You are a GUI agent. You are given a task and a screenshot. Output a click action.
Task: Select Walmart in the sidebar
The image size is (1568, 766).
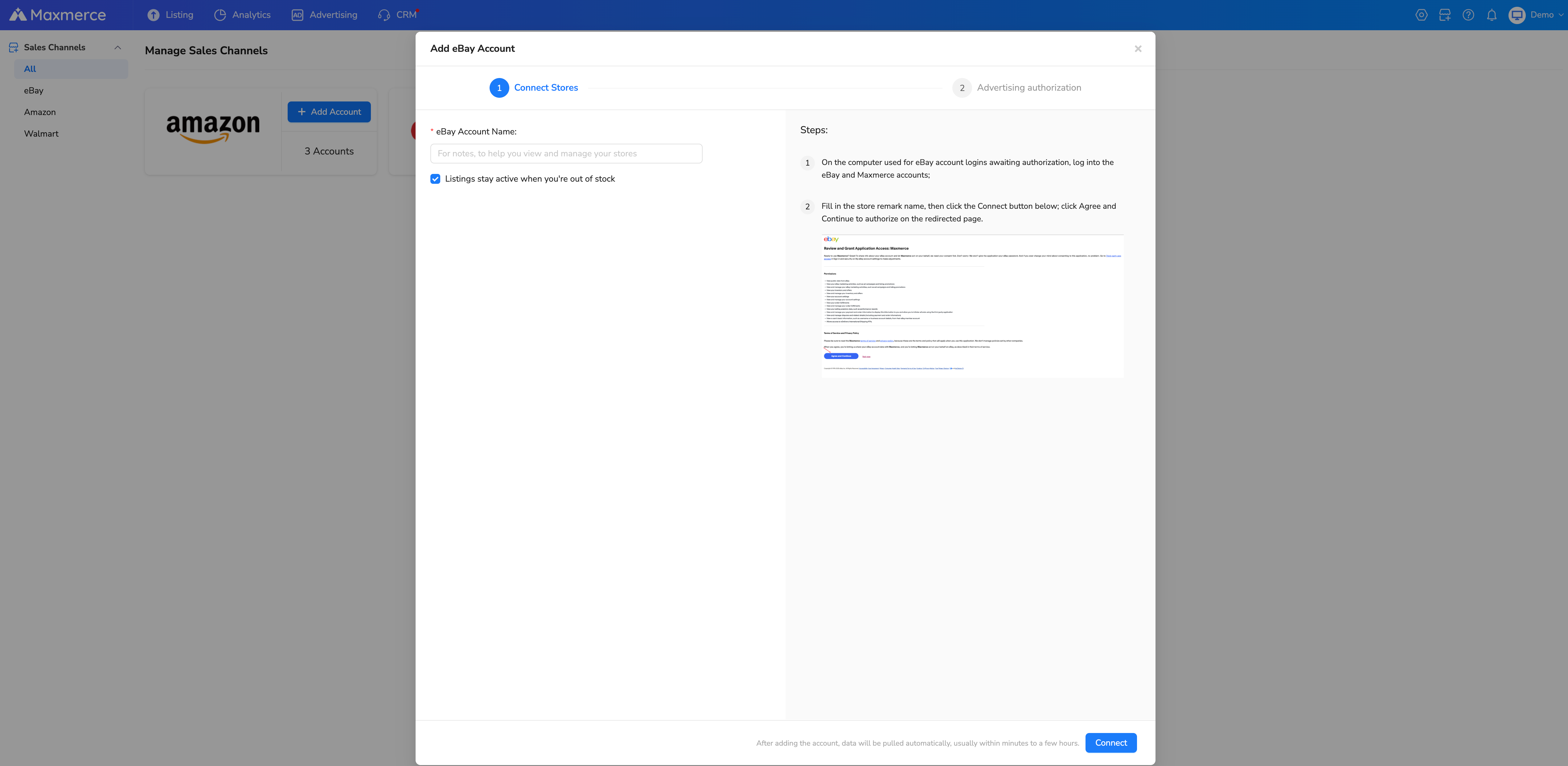(71, 133)
